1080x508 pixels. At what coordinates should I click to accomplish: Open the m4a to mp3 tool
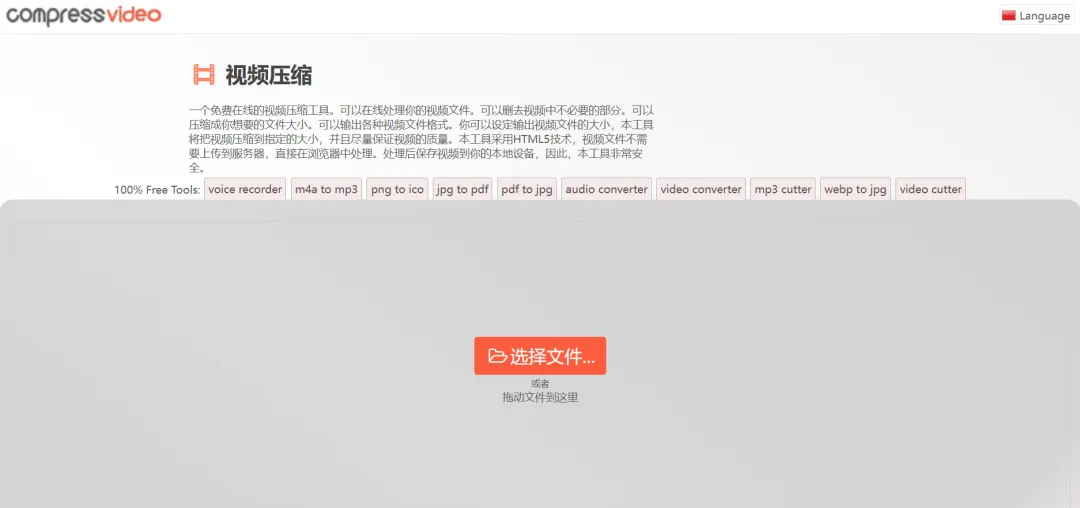[326, 189]
